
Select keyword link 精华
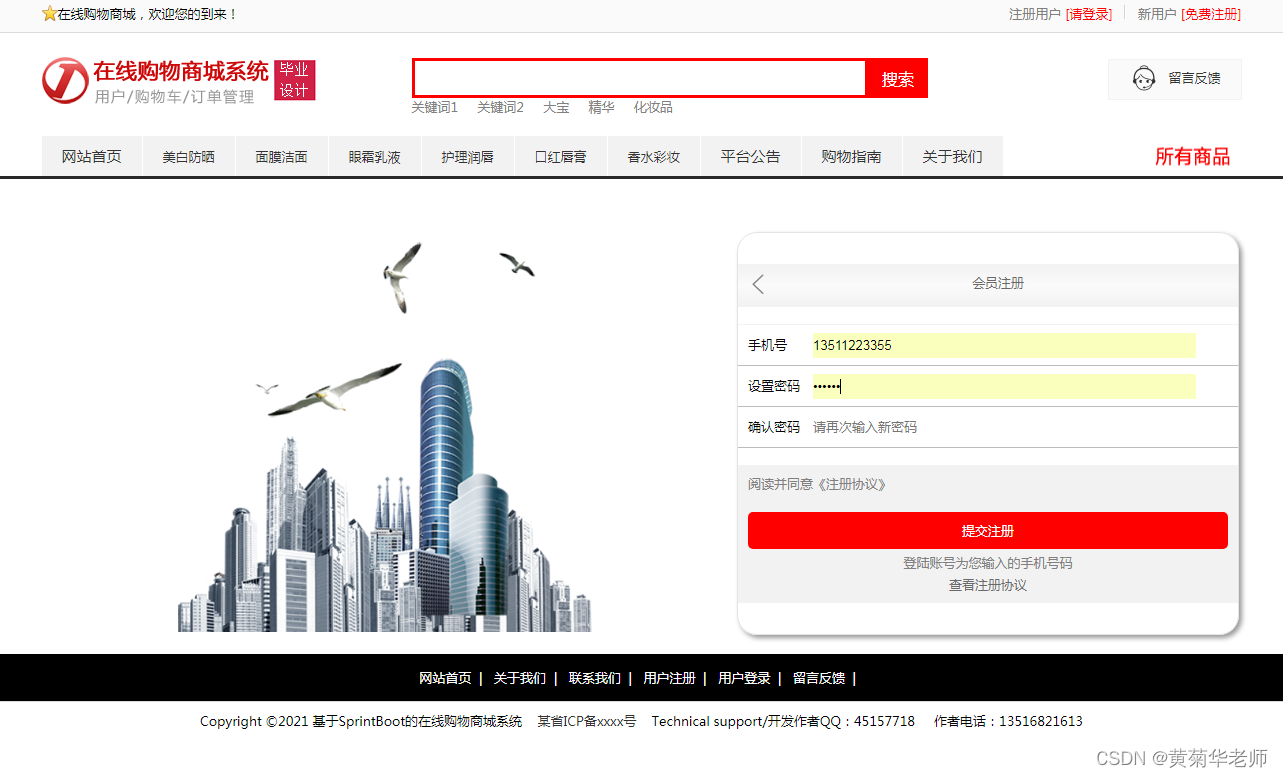click(x=601, y=107)
